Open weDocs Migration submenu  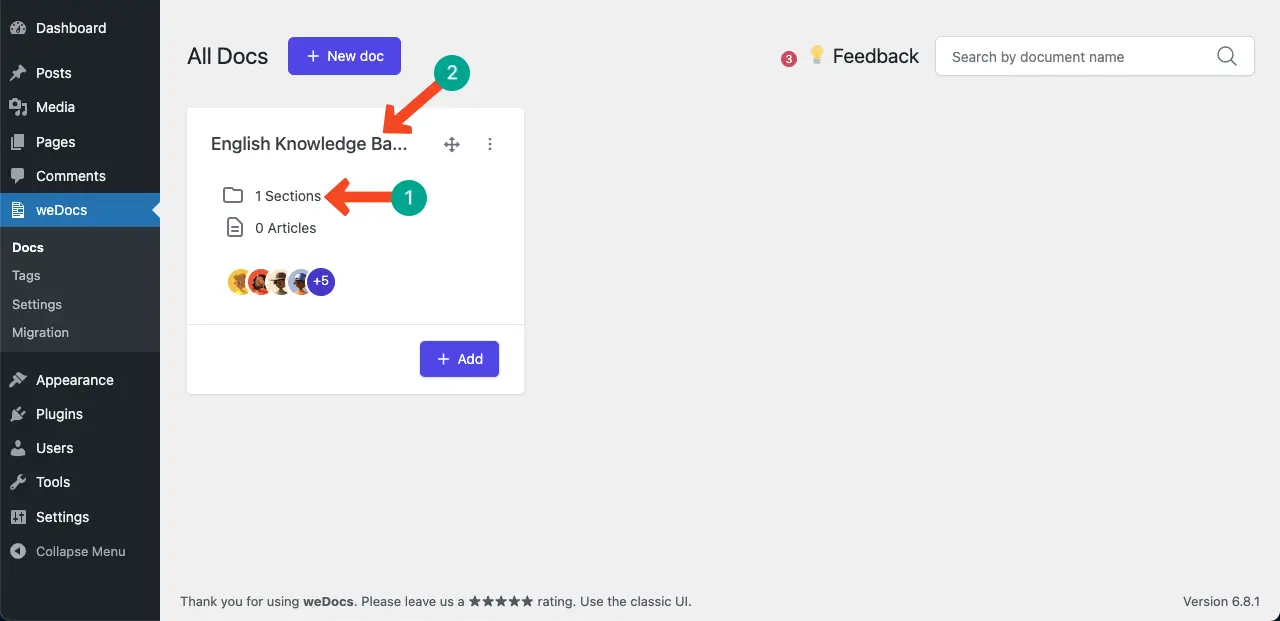[40, 332]
